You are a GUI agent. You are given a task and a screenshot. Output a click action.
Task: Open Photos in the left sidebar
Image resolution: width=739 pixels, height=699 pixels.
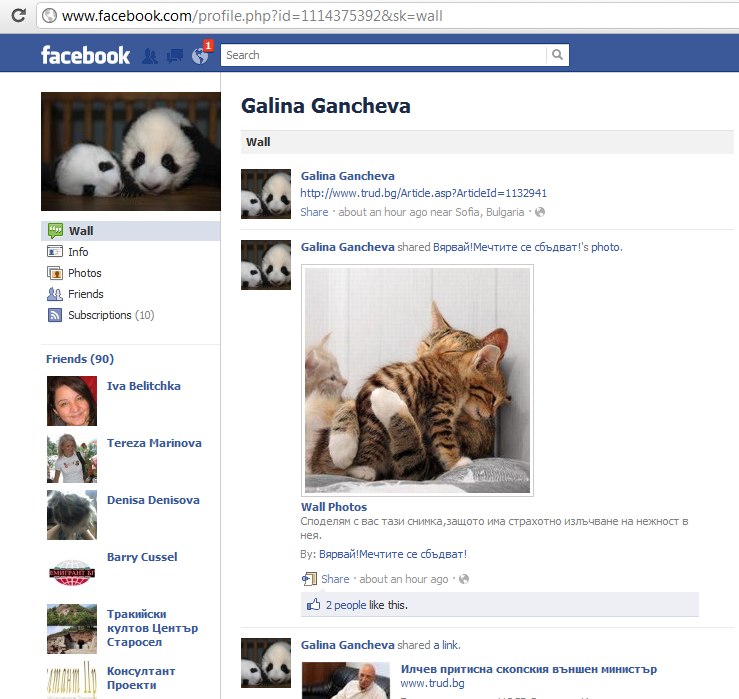(84, 273)
